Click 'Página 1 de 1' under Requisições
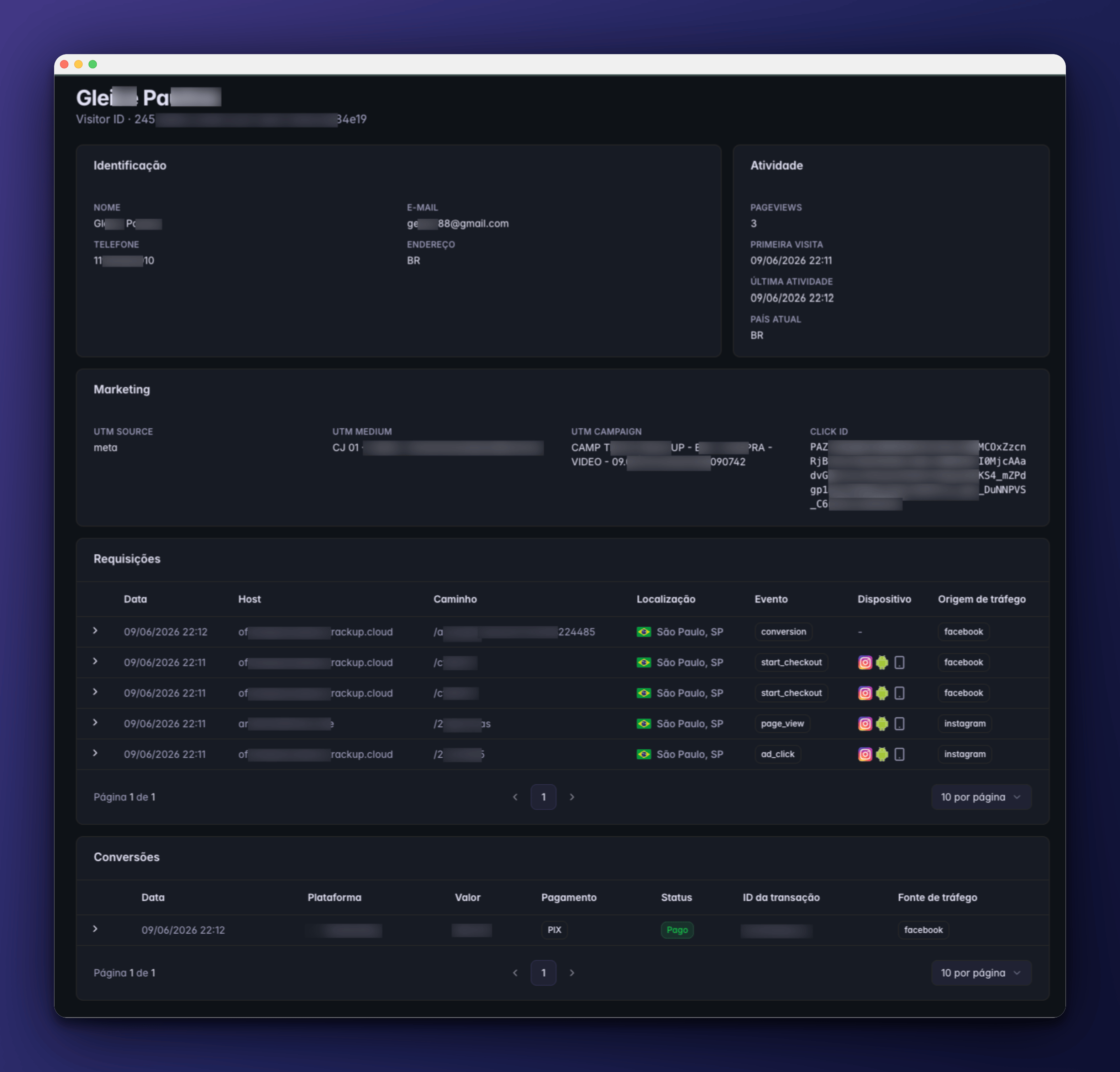 coord(125,796)
